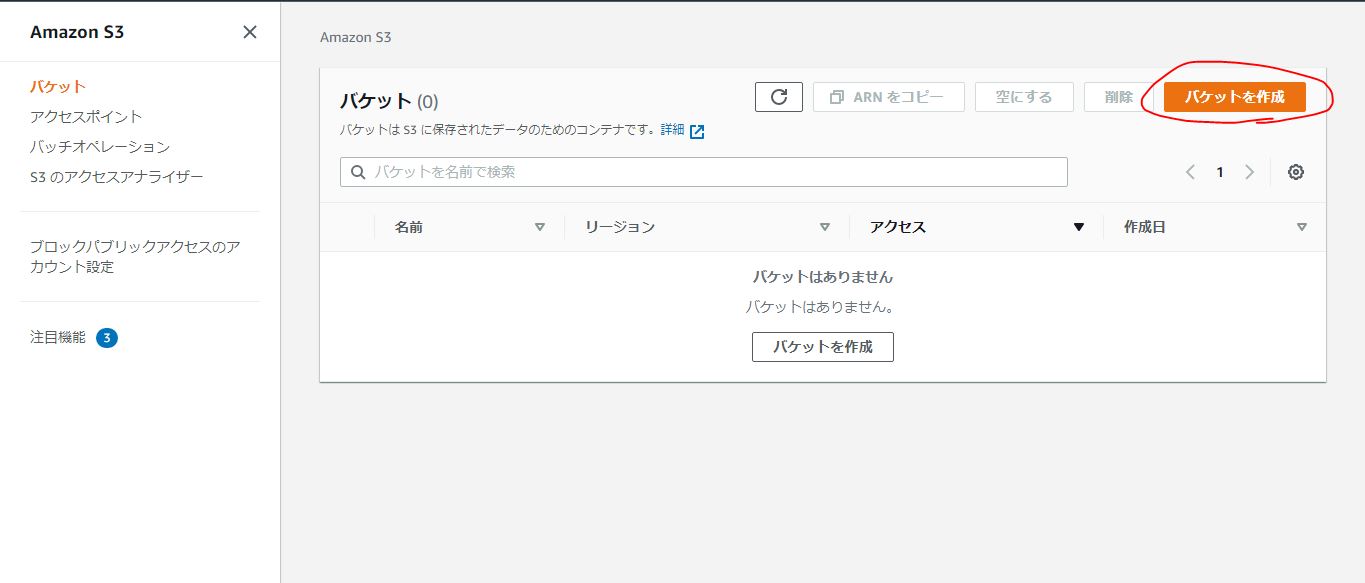
Task: Sort by リージョン column arrow
Action: click(x=825, y=227)
